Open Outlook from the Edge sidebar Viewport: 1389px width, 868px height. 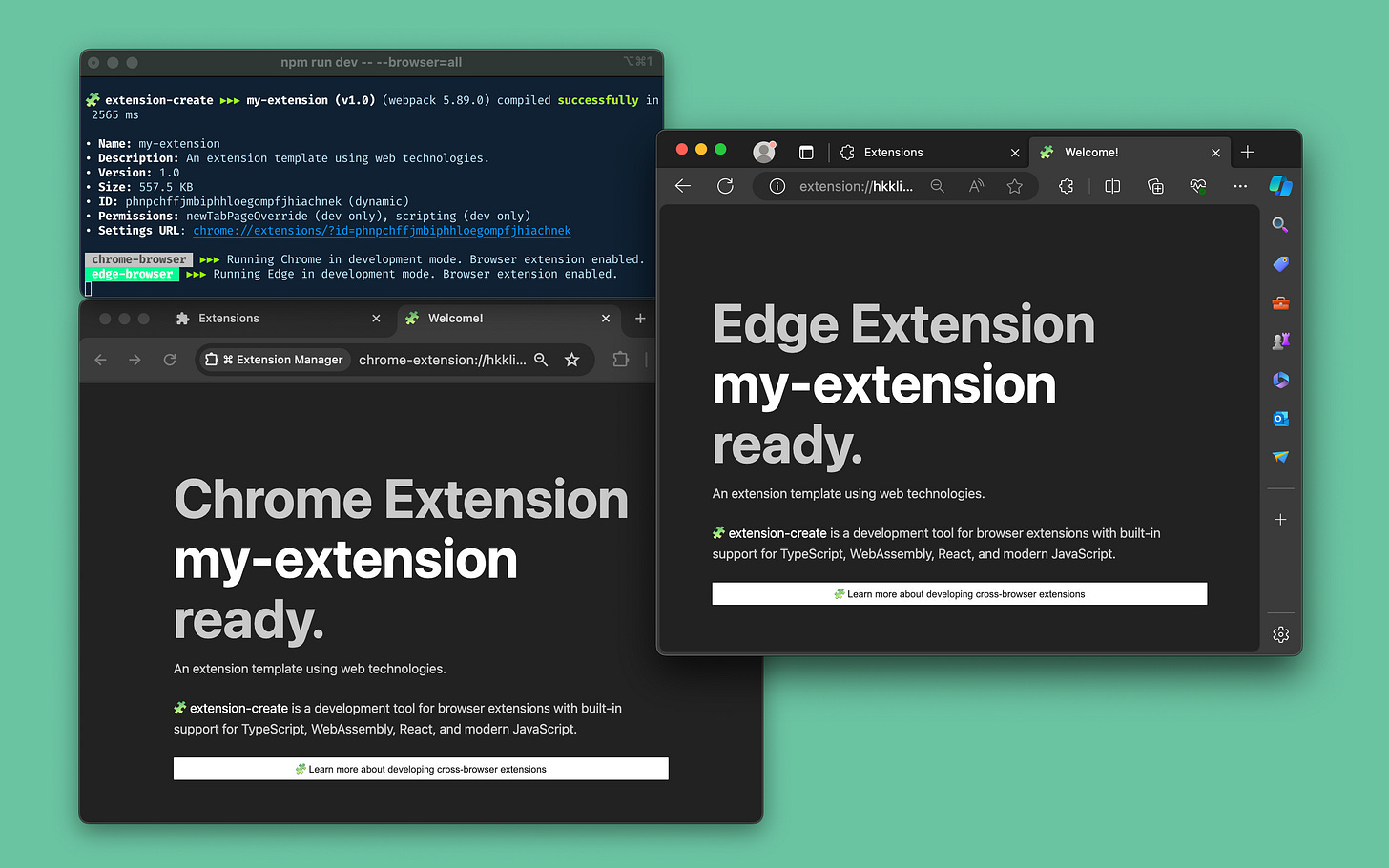click(1280, 419)
